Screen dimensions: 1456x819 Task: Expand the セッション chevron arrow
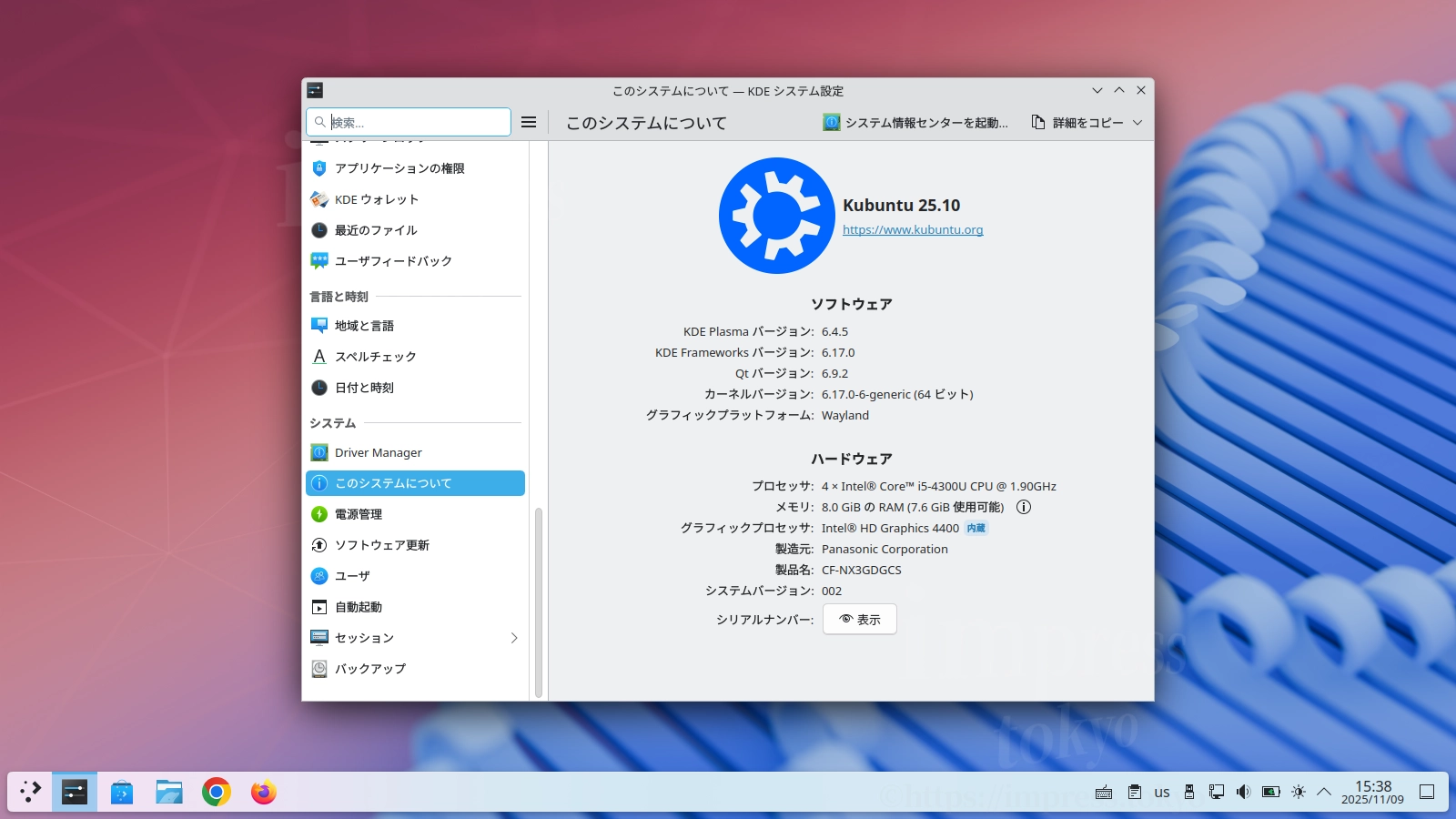click(x=514, y=638)
